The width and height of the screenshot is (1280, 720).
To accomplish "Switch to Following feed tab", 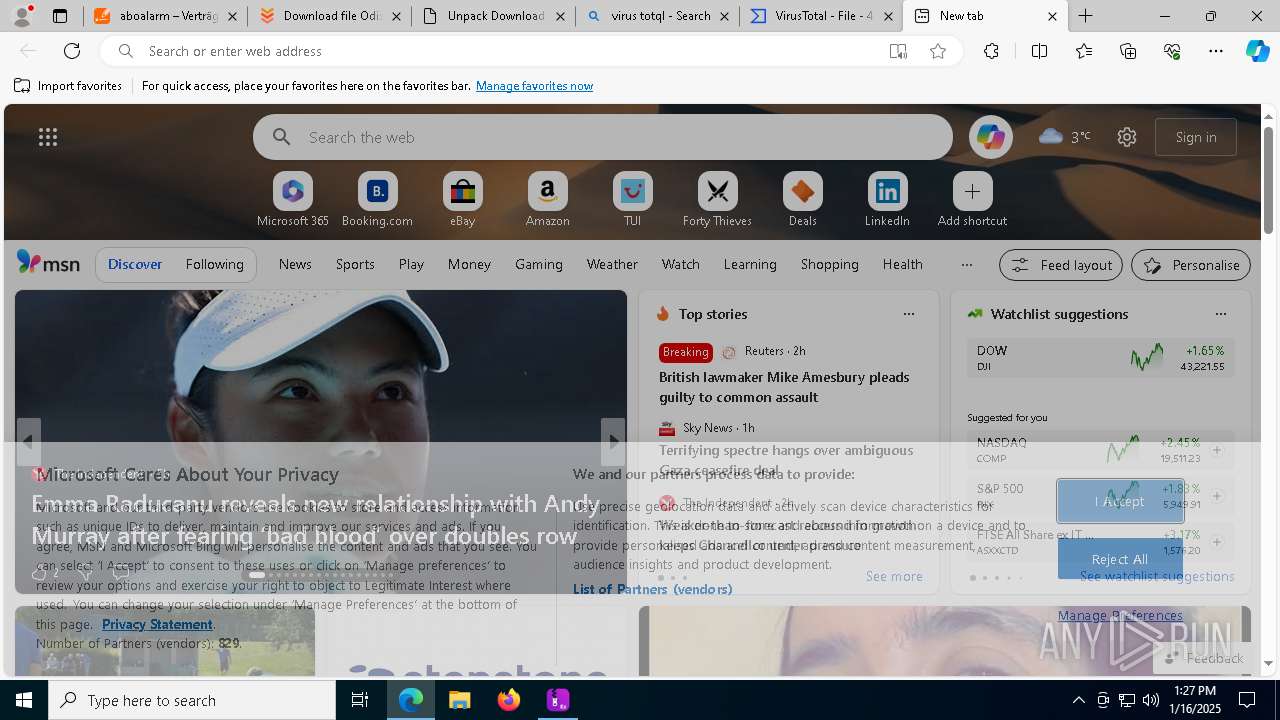I will pyautogui.click(x=214, y=264).
